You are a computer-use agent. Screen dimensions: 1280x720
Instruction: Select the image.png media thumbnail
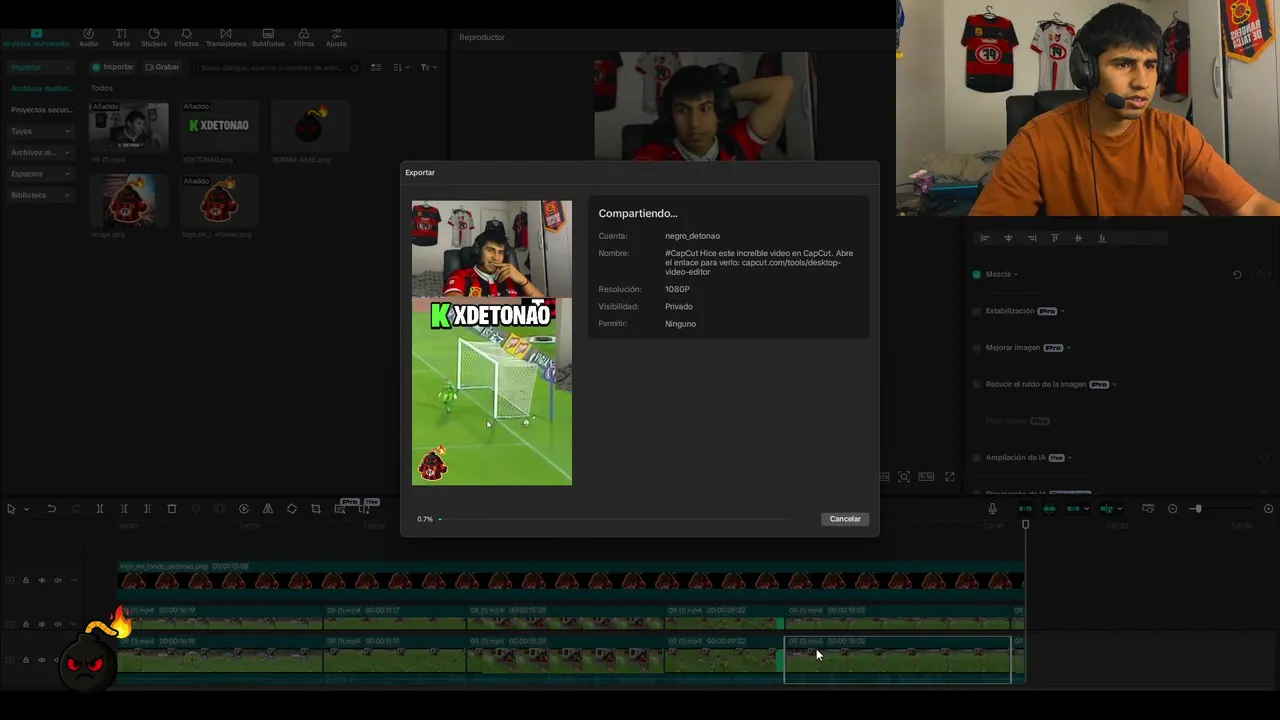tap(128, 201)
